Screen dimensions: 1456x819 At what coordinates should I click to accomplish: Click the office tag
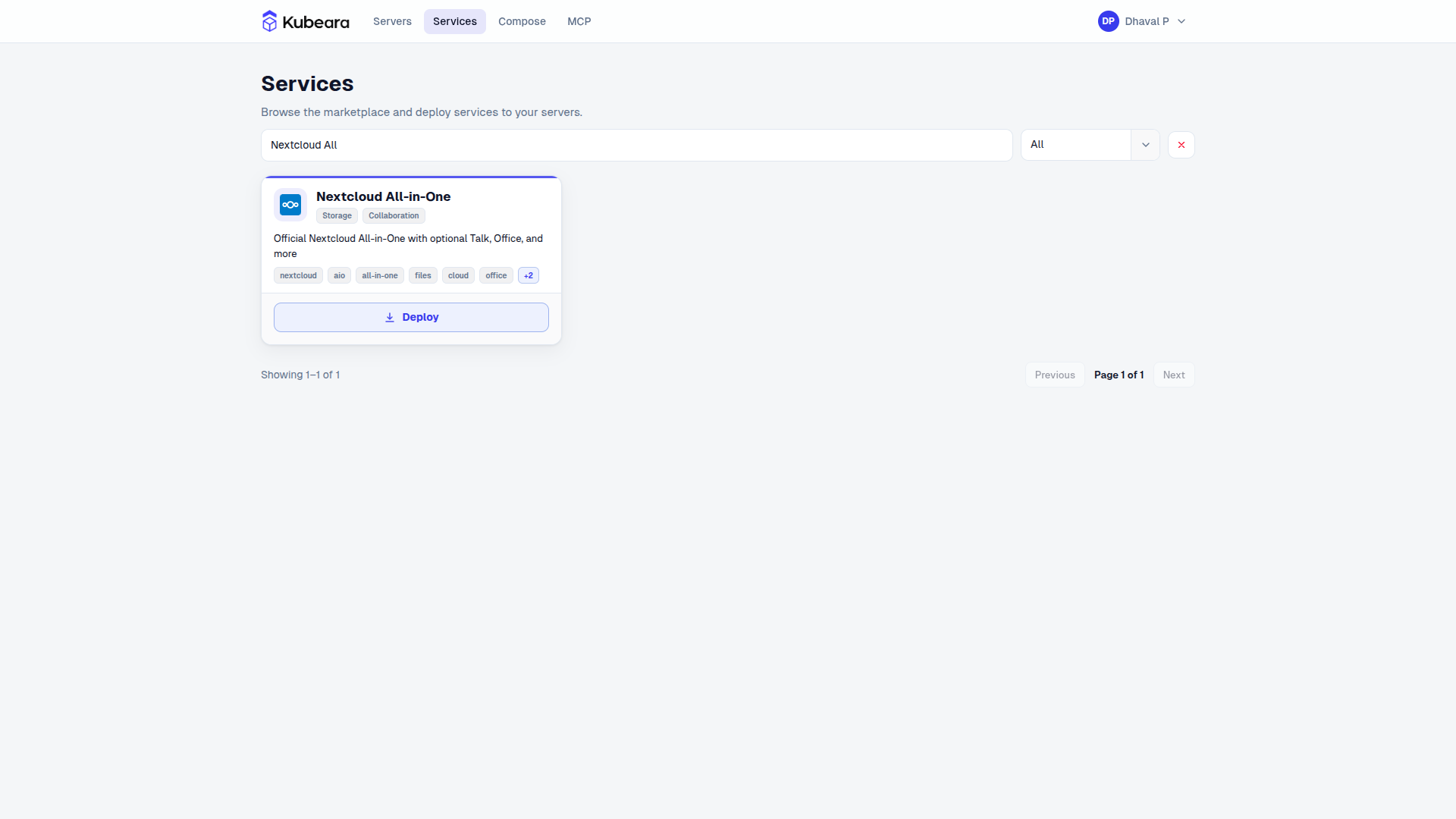[496, 276]
